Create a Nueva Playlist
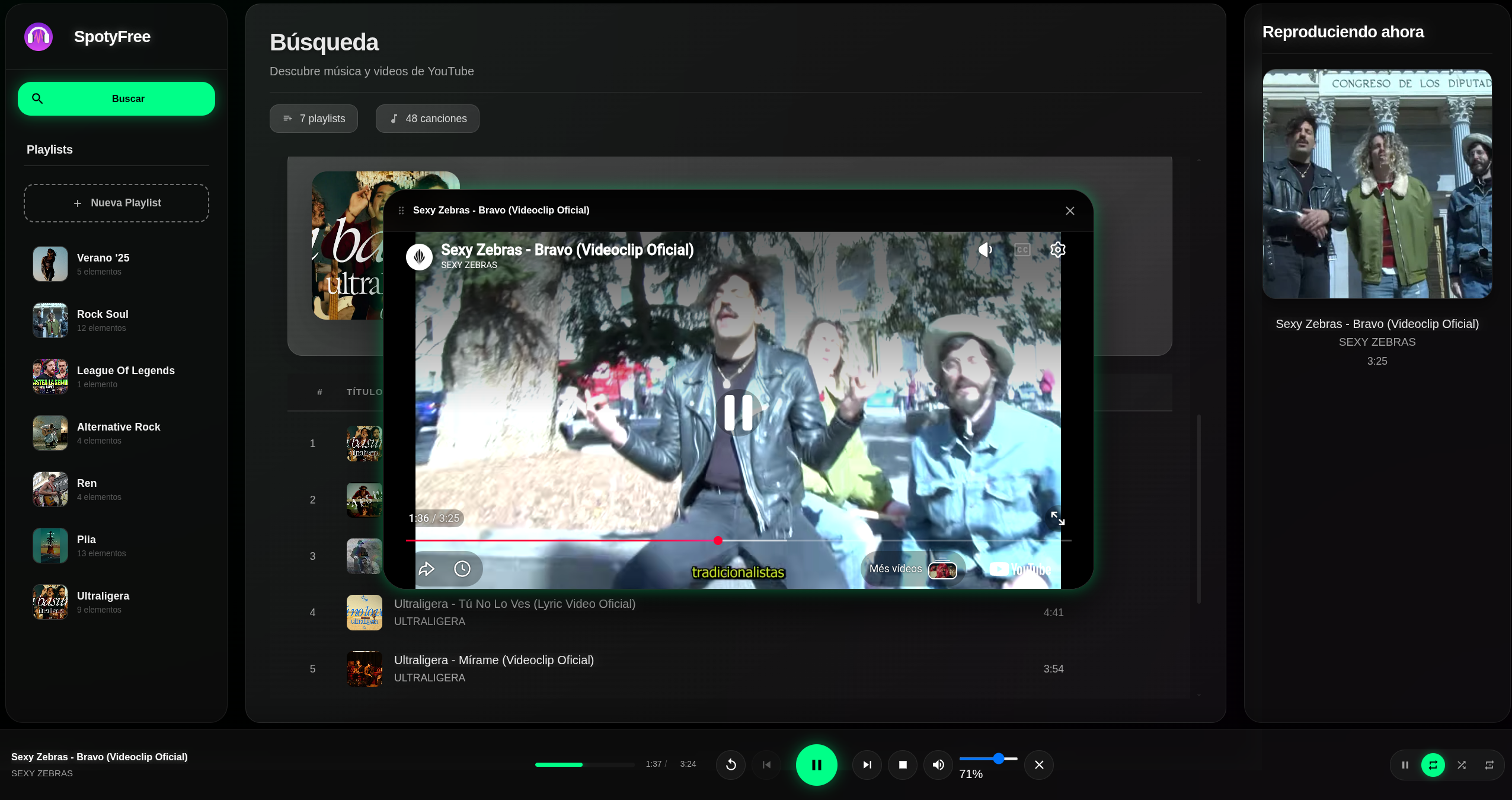This screenshot has width=1512, height=800. [x=116, y=203]
